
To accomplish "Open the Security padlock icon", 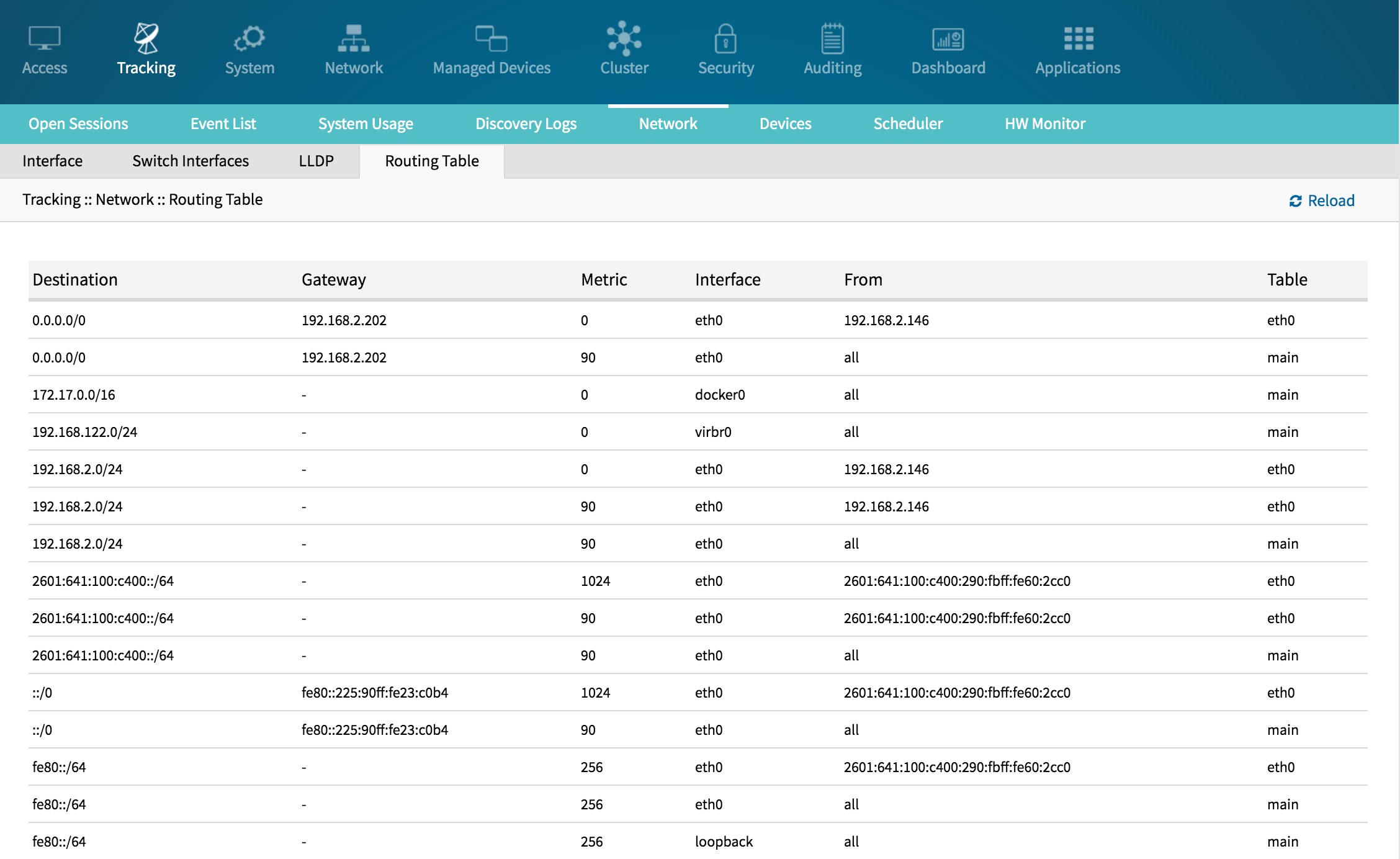I will 725,38.
